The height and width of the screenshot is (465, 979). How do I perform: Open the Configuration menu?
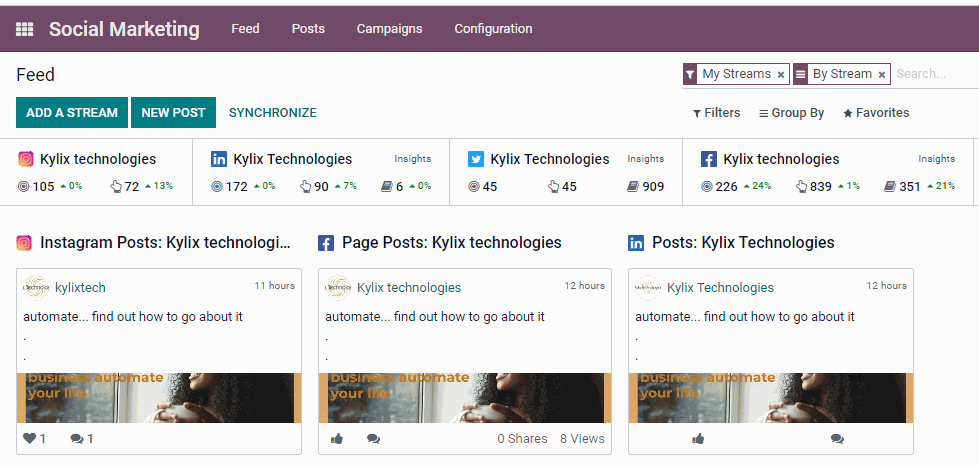click(x=493, y=29)
